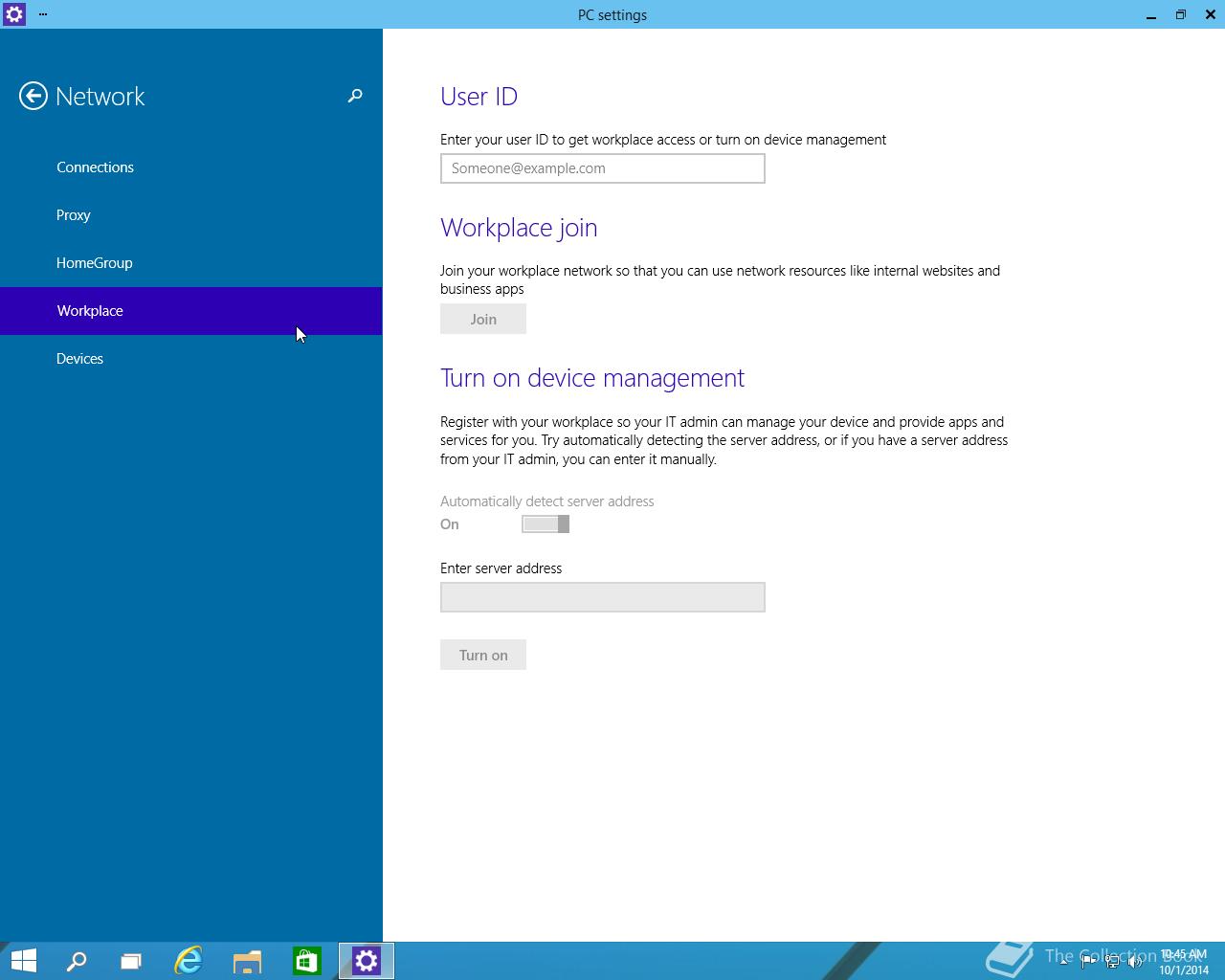Select PC settings taskbar icon
This screenshot has width=1225, height=980.
coord(366,961)
